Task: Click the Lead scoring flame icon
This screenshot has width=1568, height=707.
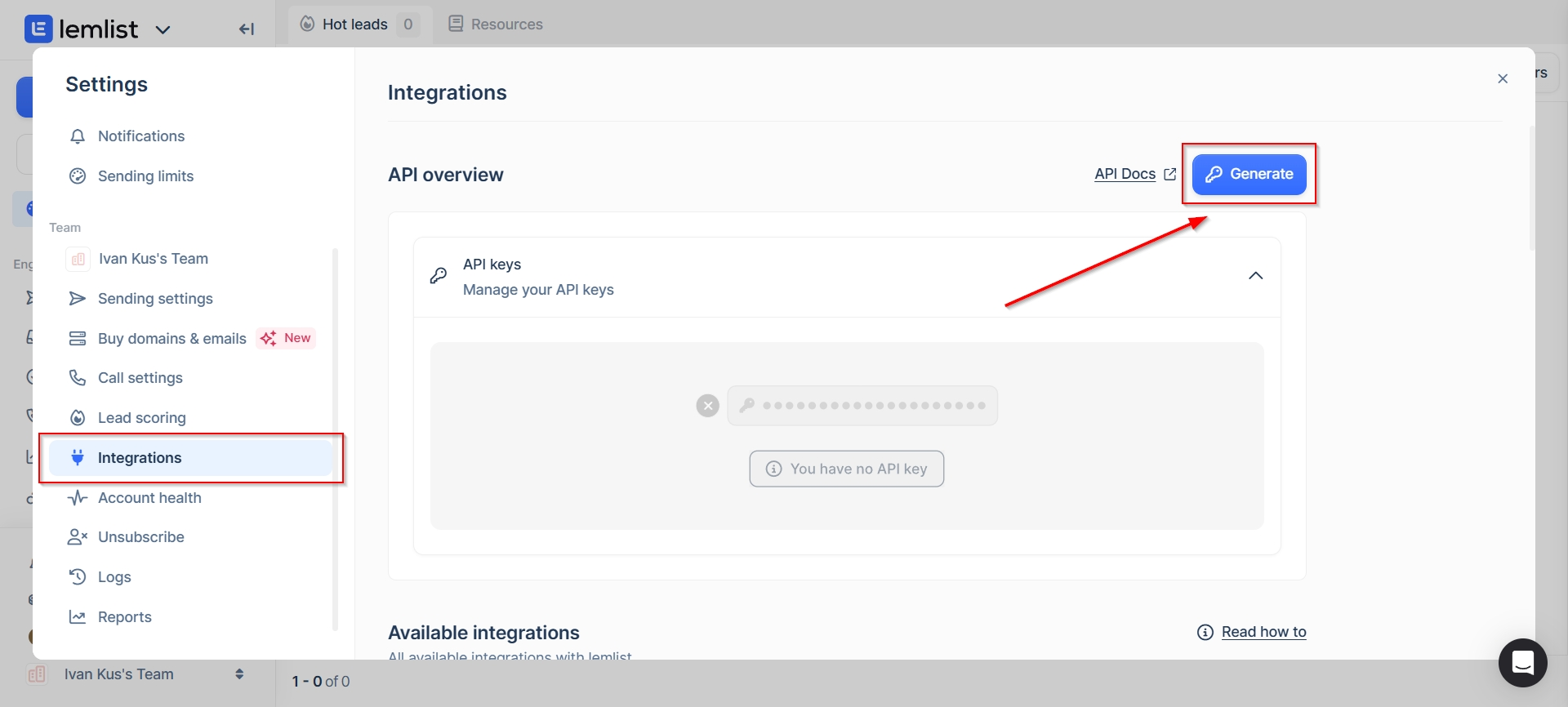Action: (x=78, y=418)
